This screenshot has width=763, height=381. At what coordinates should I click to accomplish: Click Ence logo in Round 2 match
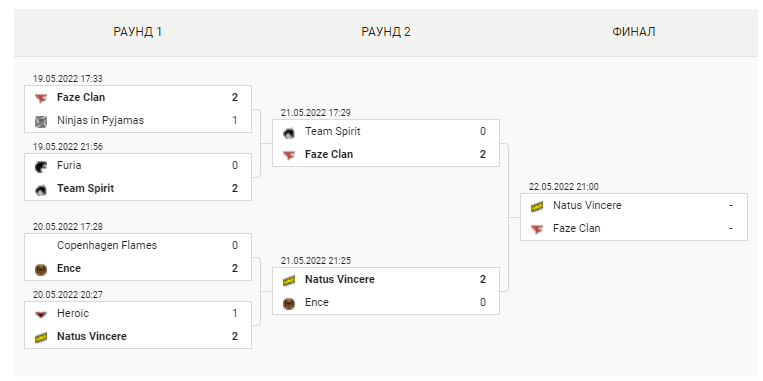[289, 304]
